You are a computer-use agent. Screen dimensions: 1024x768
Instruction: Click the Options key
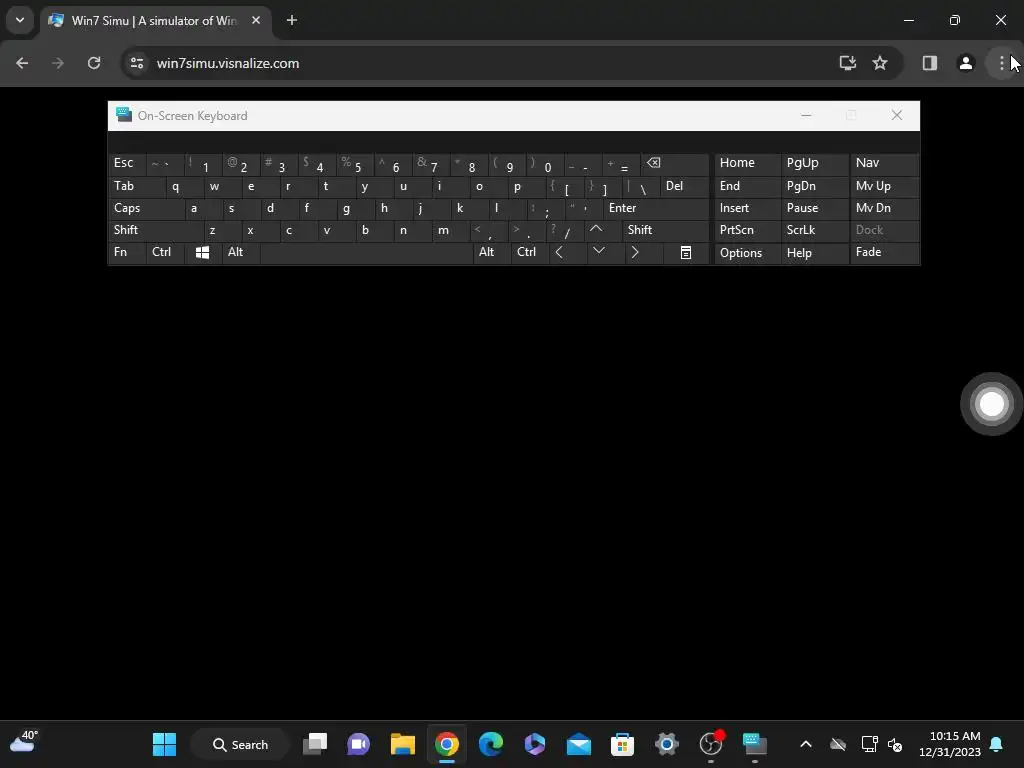[x=748, y=253]
